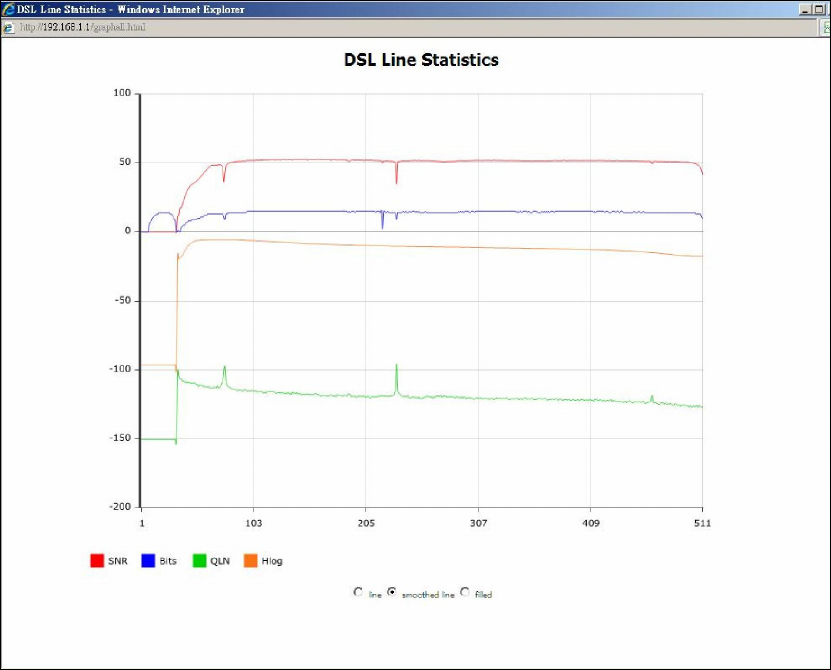Click the page icon beside the address

pyautogui.click(x=8, y=28)
